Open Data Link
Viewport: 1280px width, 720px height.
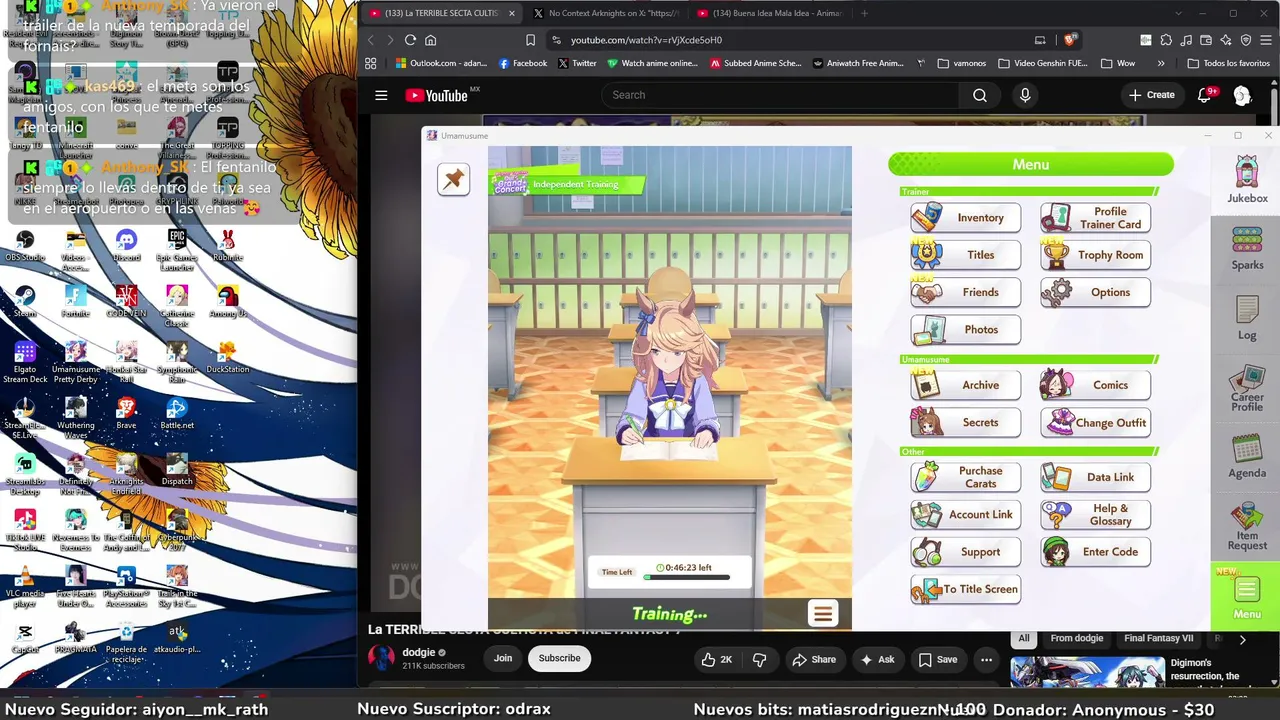[x=1096, y=477]
